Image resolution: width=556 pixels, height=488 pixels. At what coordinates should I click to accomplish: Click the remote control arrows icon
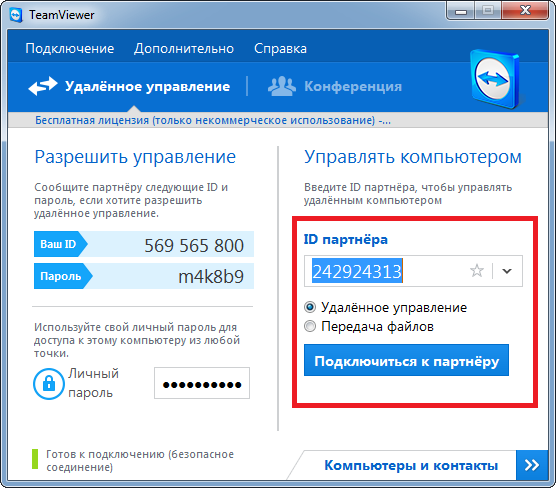43,86
